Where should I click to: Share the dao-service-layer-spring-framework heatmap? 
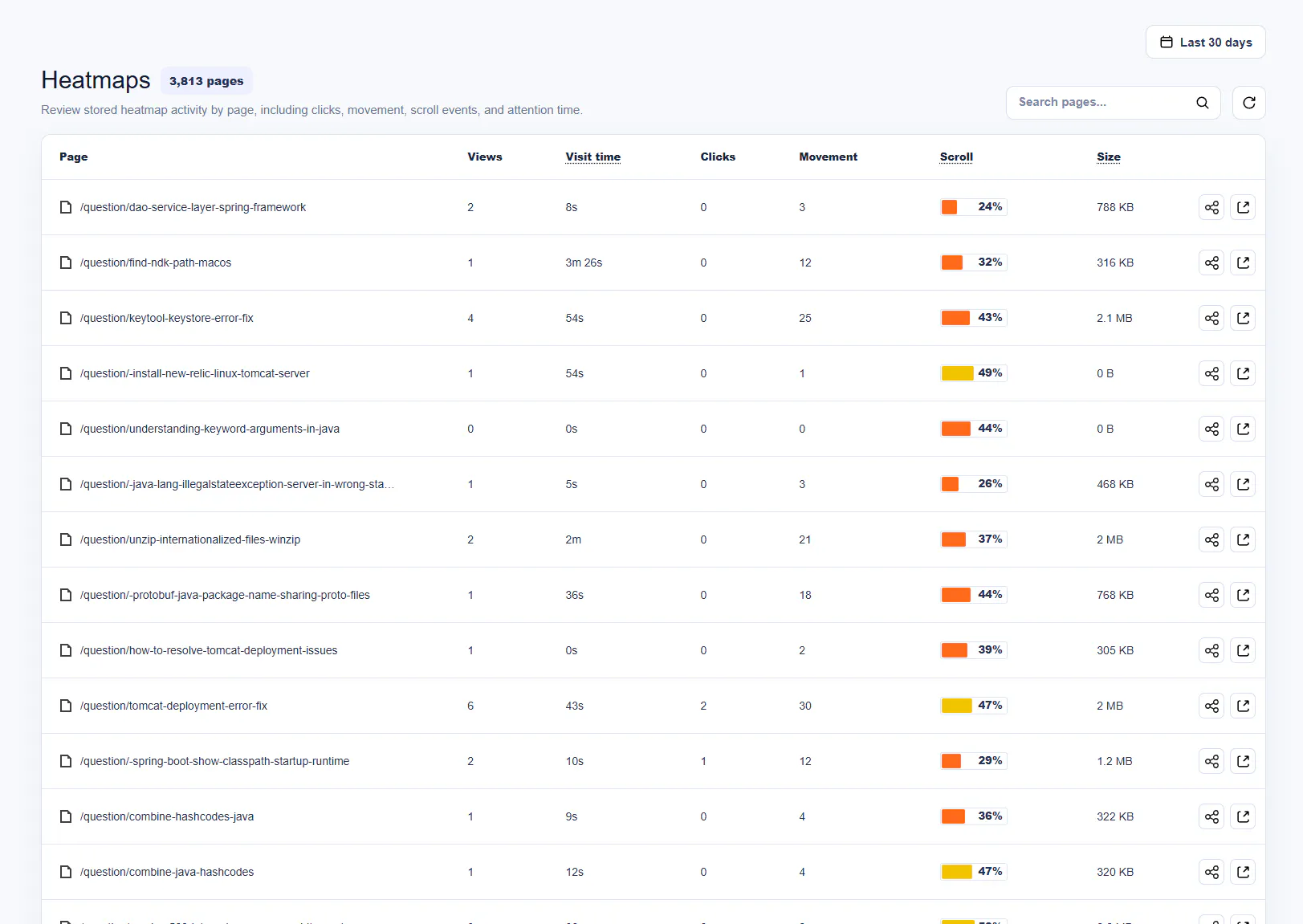[1211, 207]
